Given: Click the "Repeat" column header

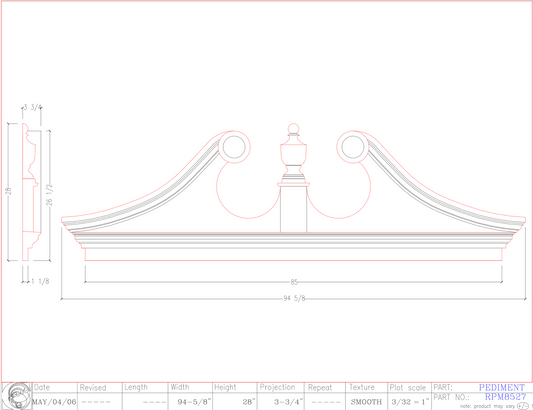Looking at the screenshot, I should click(320, 388).
